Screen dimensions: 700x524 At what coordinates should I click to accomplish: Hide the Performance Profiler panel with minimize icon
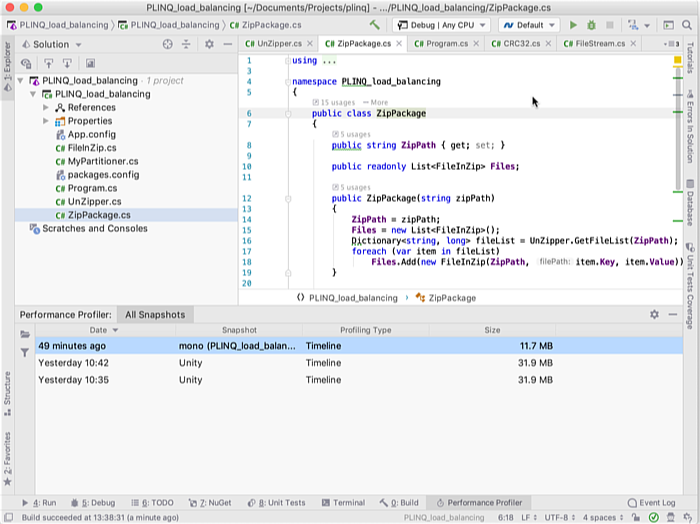click(672, 314)
